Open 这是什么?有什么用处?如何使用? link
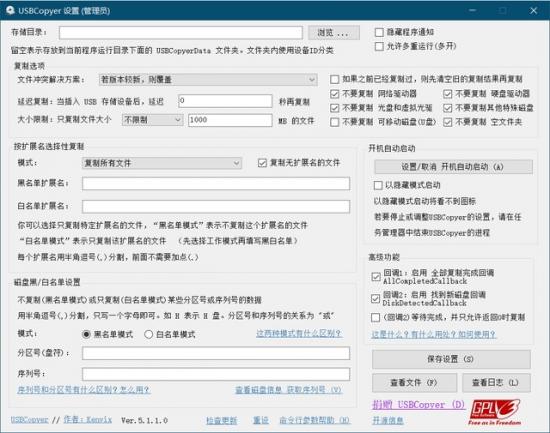550x433 pixels. 434,334
